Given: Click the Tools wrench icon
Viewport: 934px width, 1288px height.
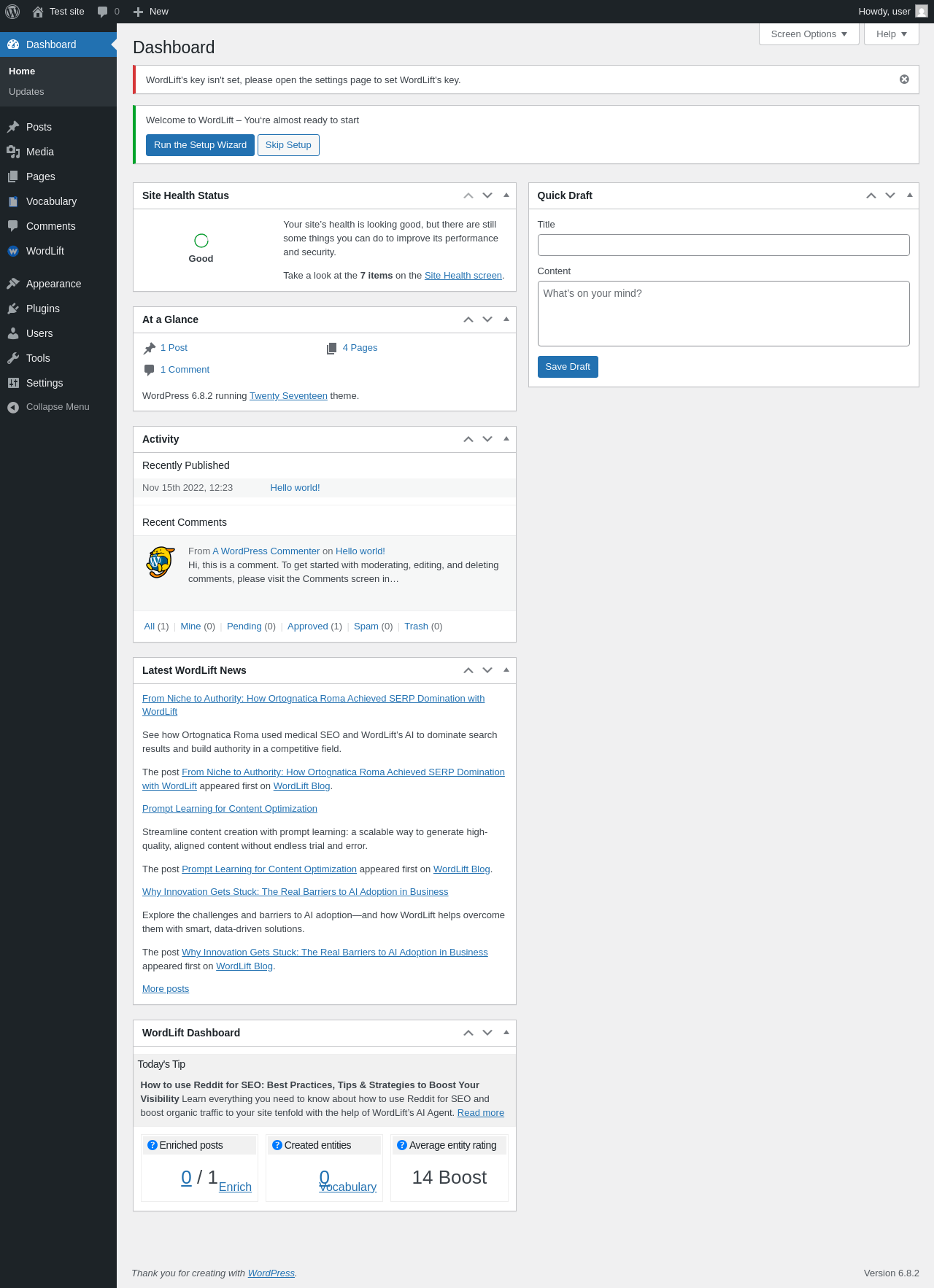Looking at the screenshot, I should point(13,358).
